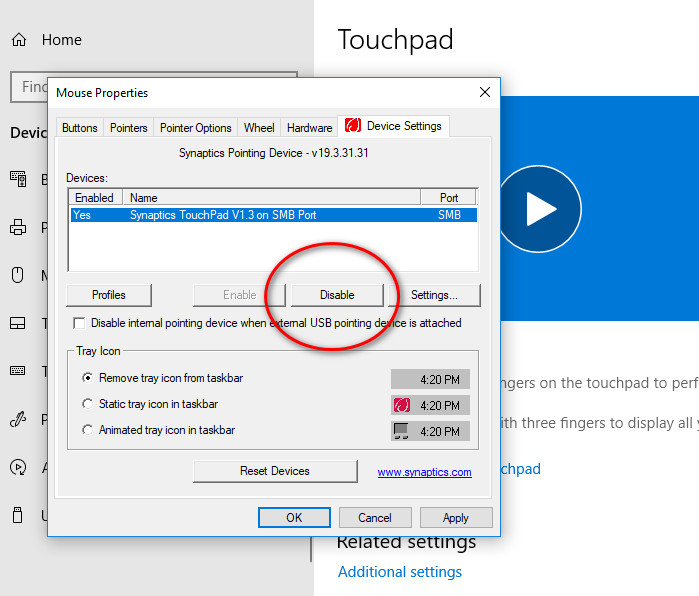Close the Mouse Properties dialog
The image size is (699, 596).
485,92
